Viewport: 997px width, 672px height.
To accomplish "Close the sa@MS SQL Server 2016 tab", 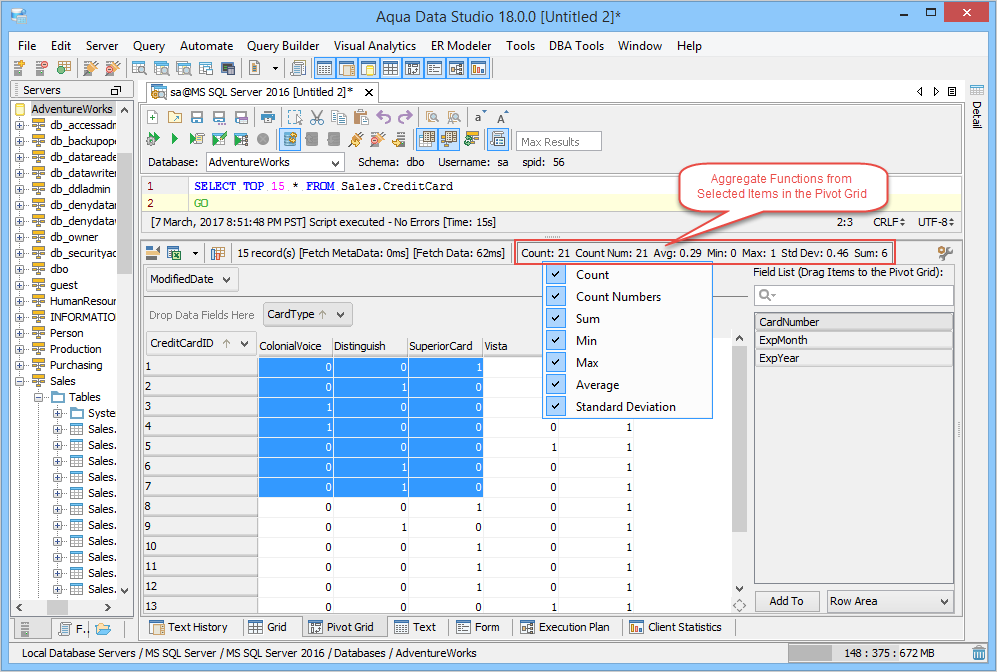I will (369, 92).
